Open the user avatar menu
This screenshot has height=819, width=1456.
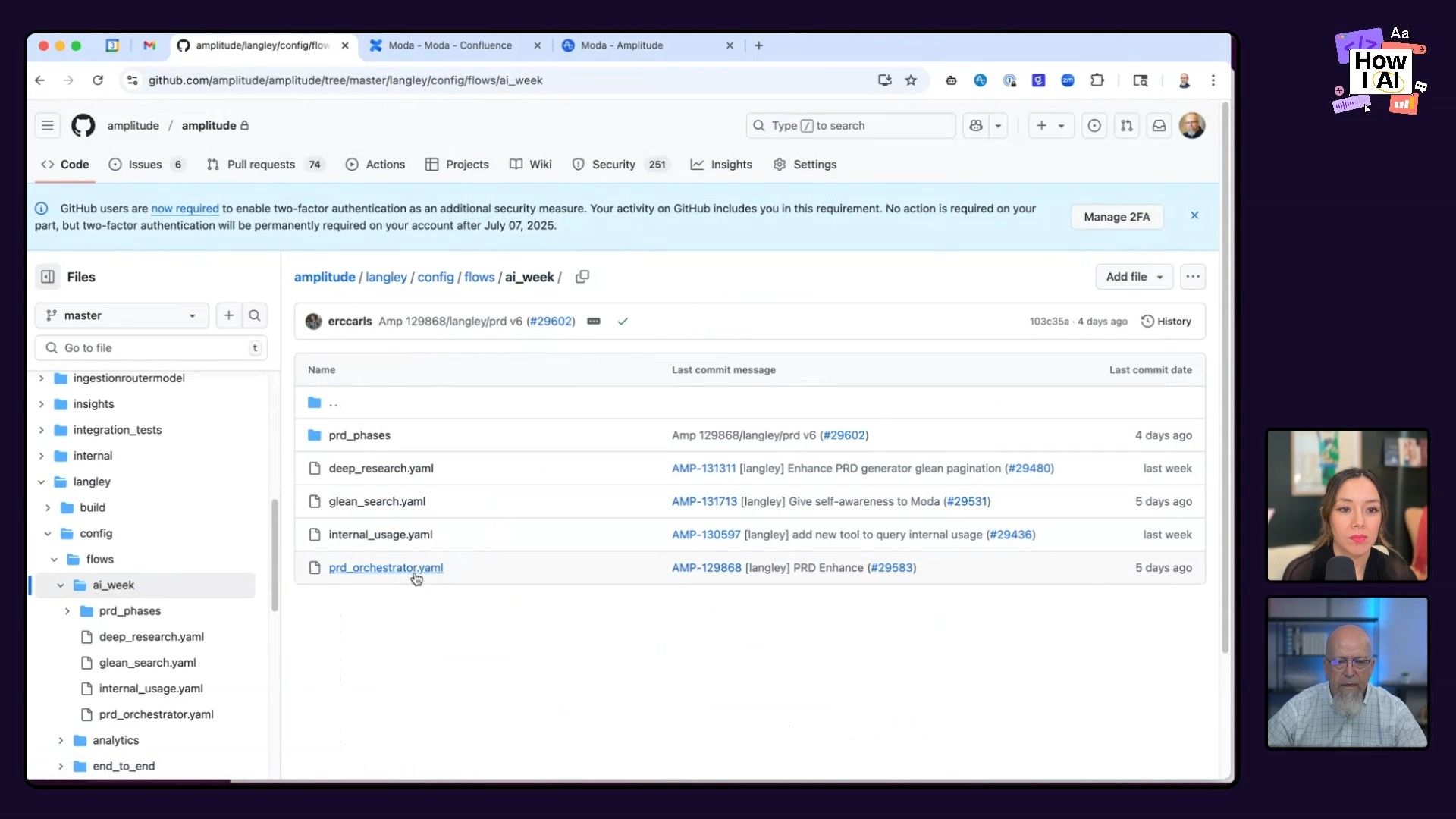(x=1192, y=126)
